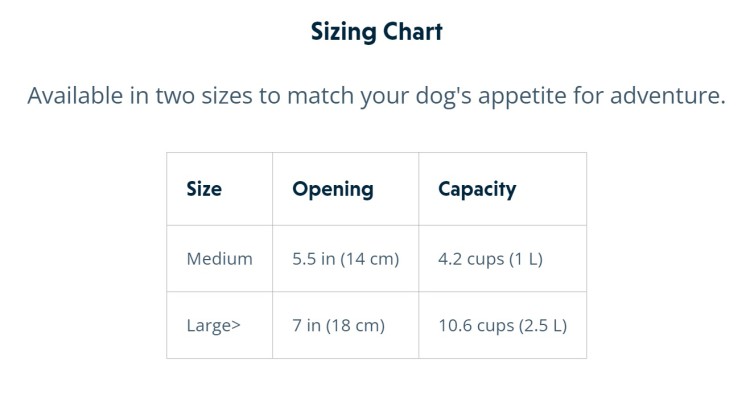Click the word 'Chart' in the title
750x403 pixels.
pyautogui.click(x=412, y=32)
